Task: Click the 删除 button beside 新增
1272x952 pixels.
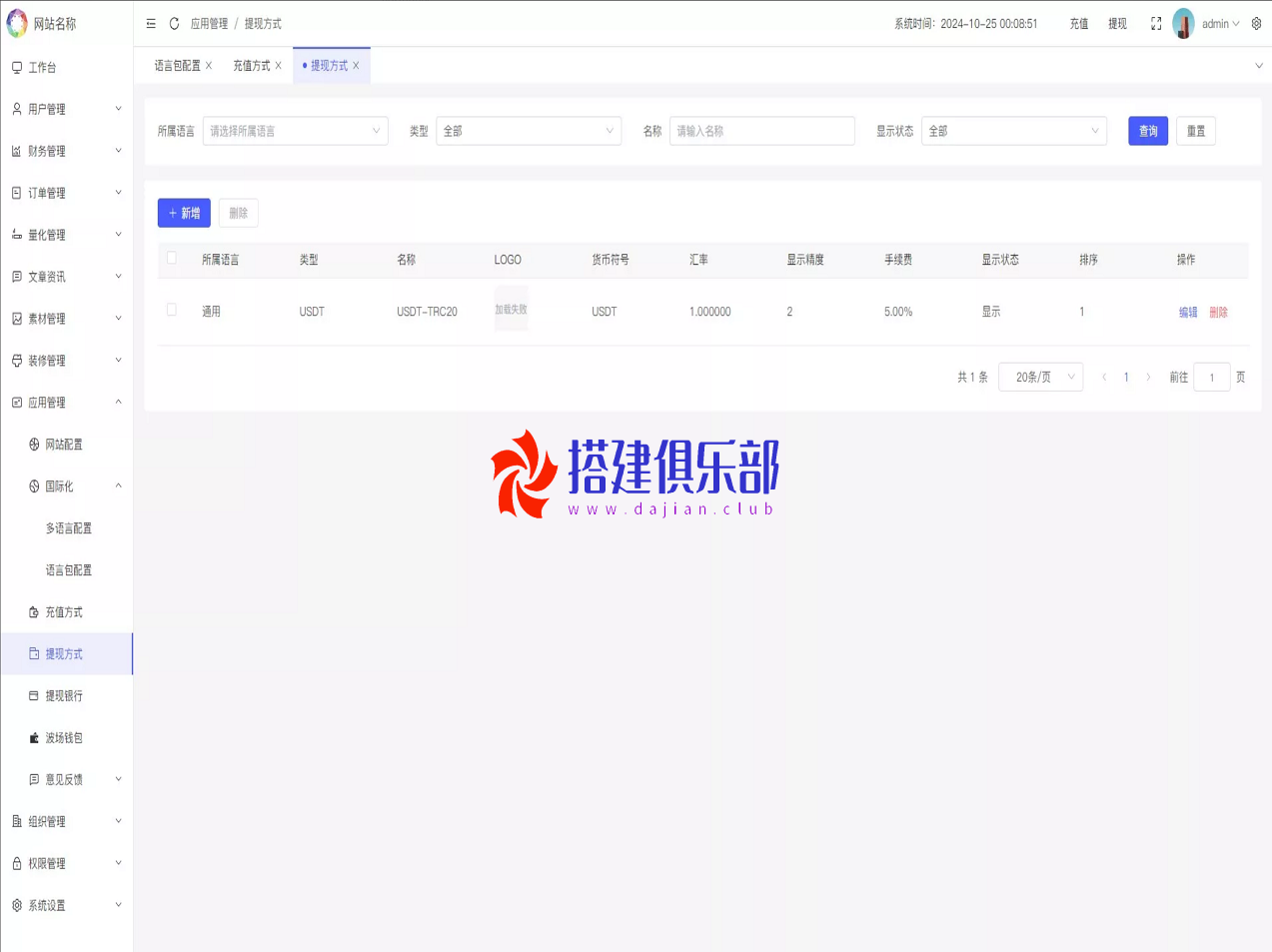Action: coord(239,213)
